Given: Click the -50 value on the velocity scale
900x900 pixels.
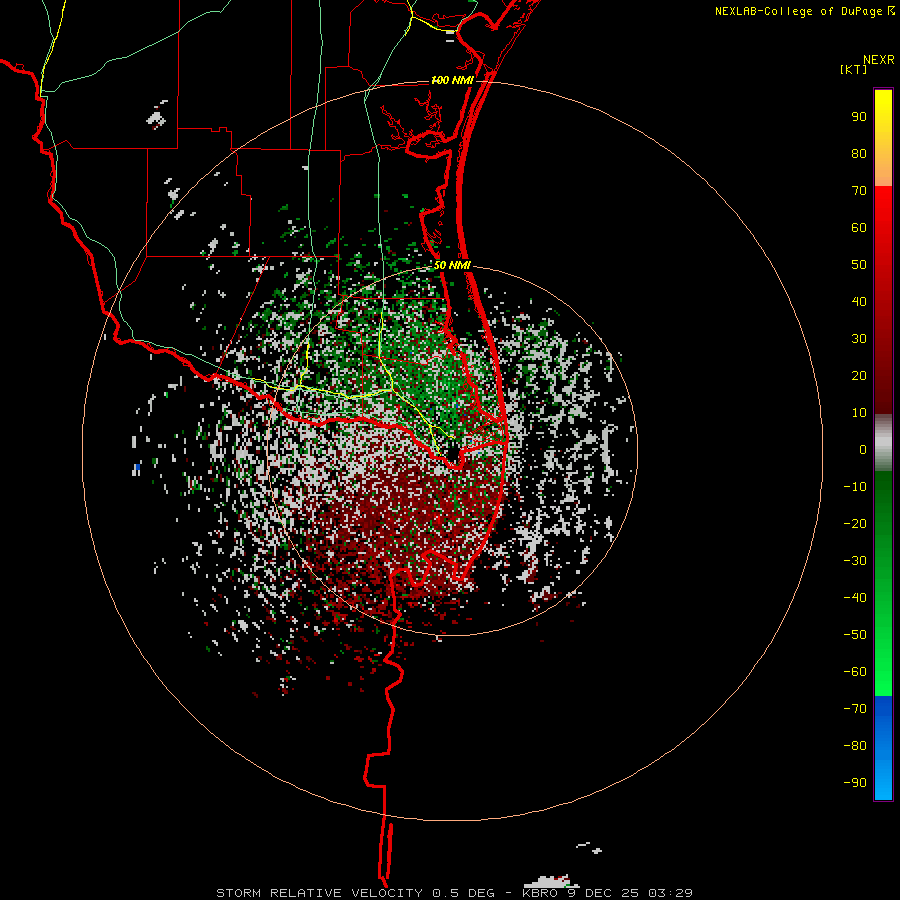Looking at the screenshot, I should (x=855, y=635).
